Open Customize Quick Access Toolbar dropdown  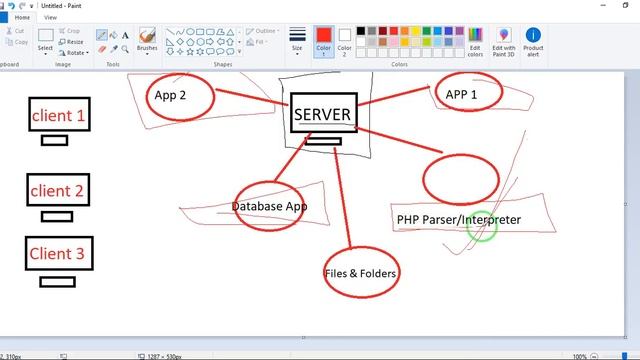point(31,6)
